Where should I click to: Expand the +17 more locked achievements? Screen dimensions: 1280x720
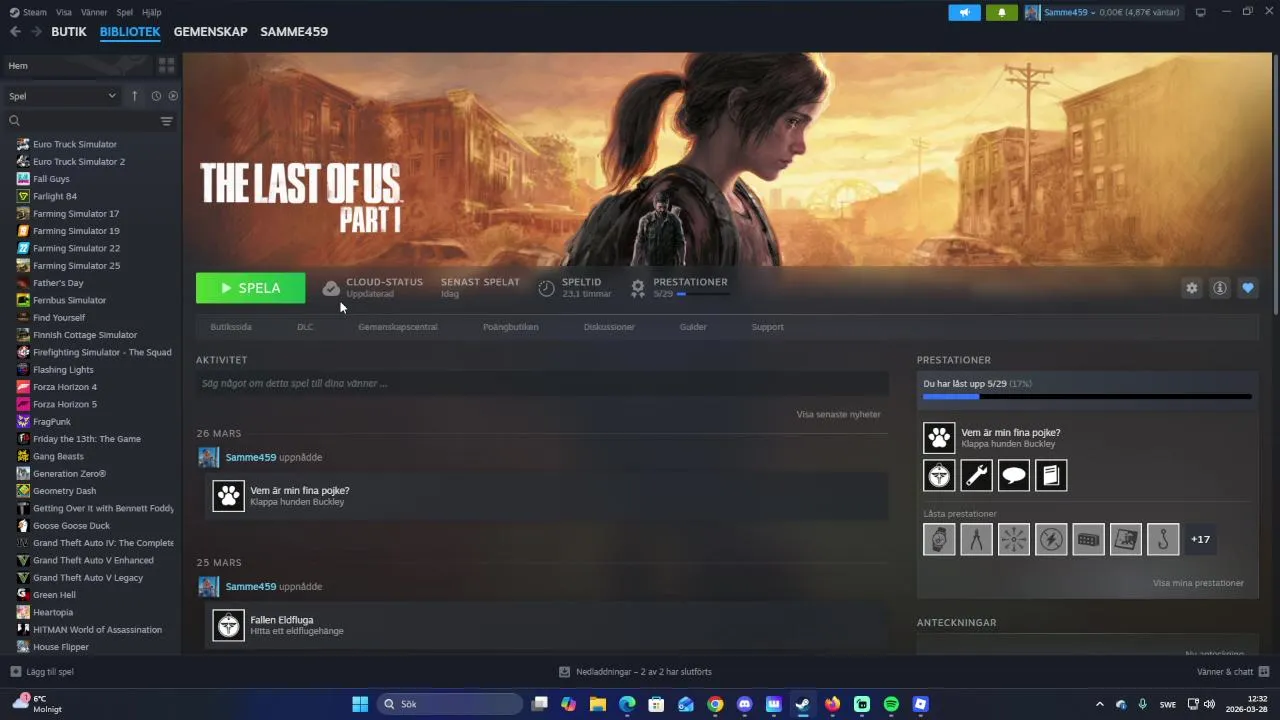pos(1200,539)
